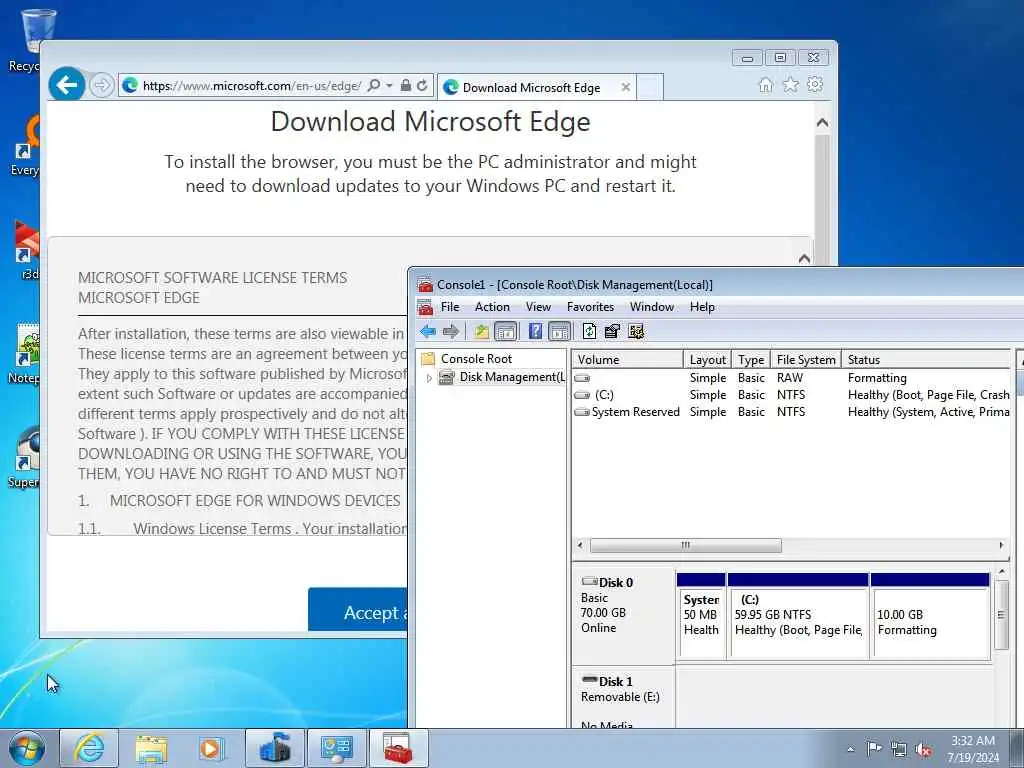
Task: Open IE favorites star
Action: 790,85
